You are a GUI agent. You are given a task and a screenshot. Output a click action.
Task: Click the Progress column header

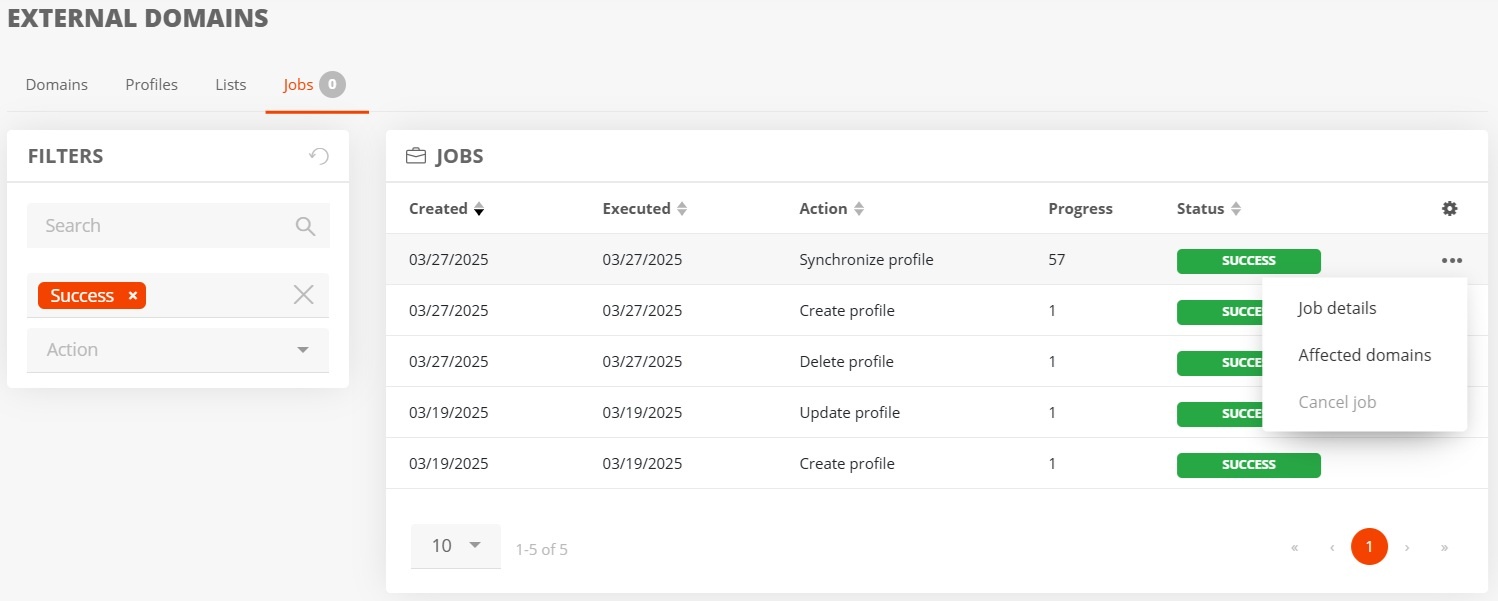click(1080, 209)
